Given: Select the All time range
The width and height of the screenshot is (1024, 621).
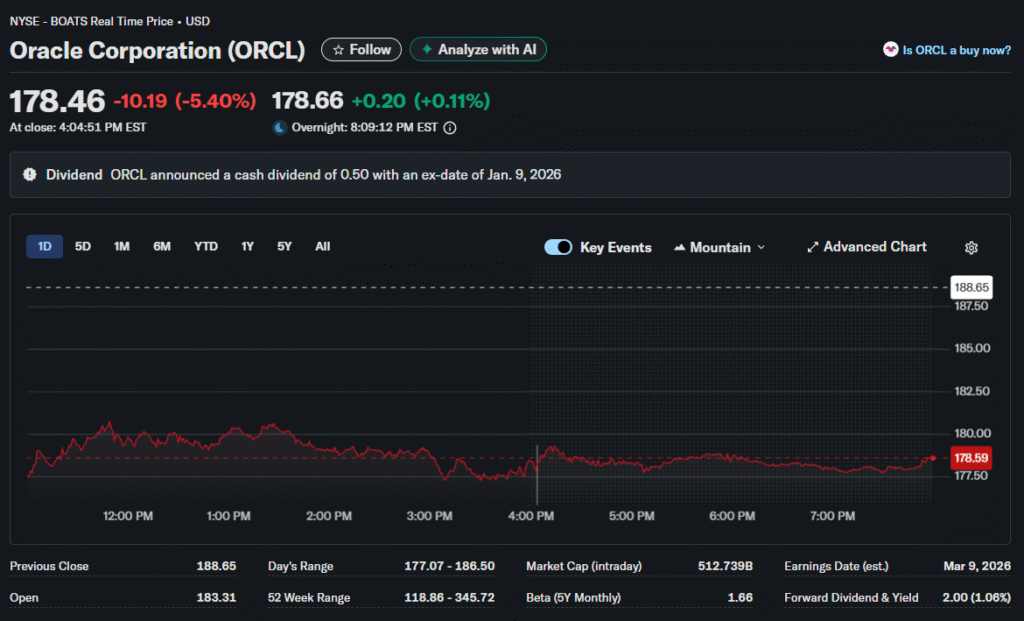Looking at the screenshot, I should click(322, 246).
